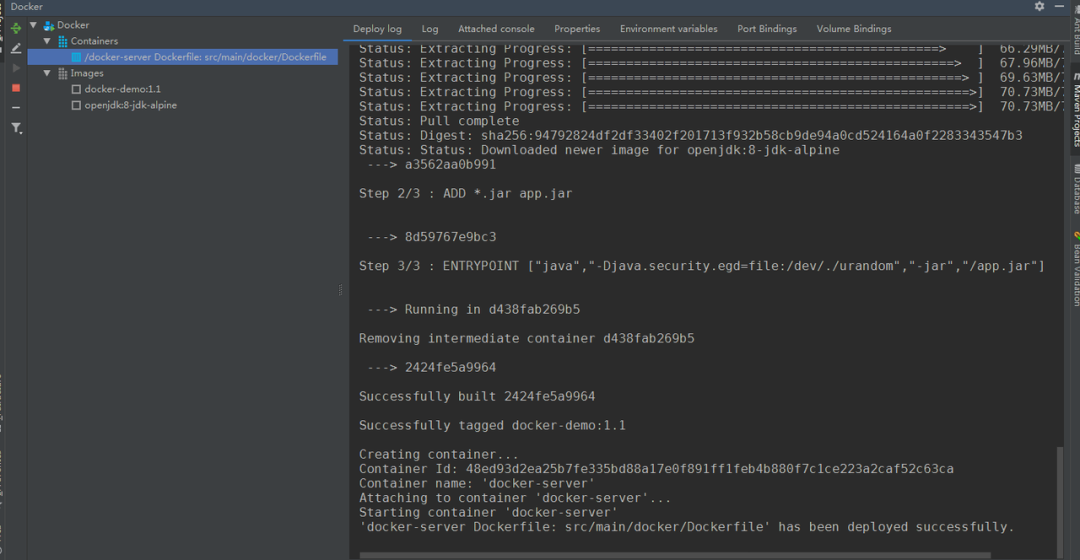
Task: Click the minus Delete icon in the toolbar
Action: point(16,108)
